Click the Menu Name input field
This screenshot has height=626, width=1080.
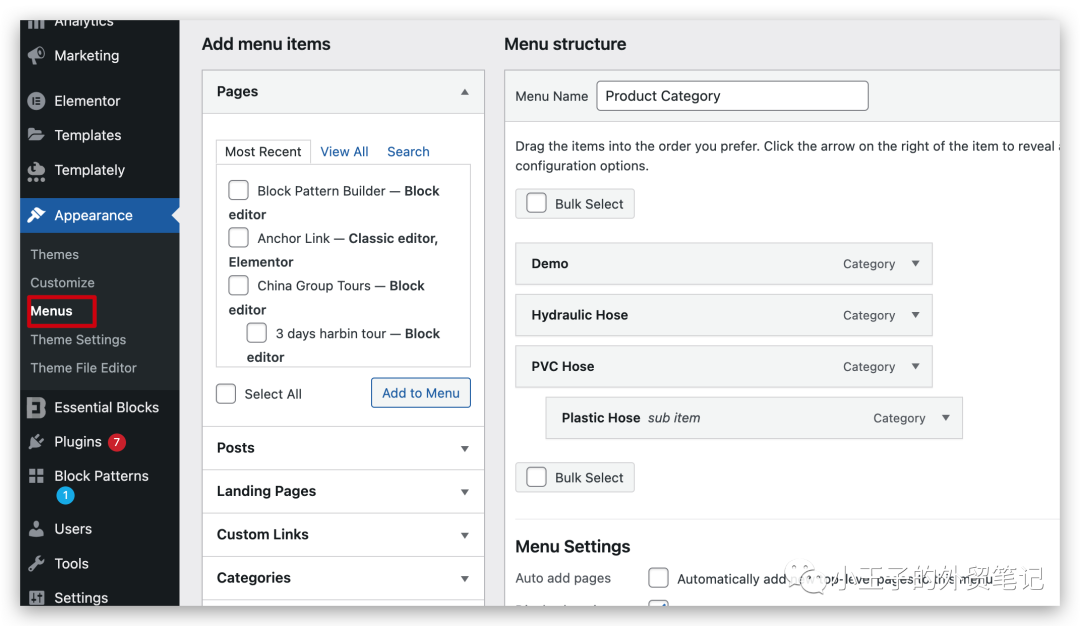[x=732, y=96]
